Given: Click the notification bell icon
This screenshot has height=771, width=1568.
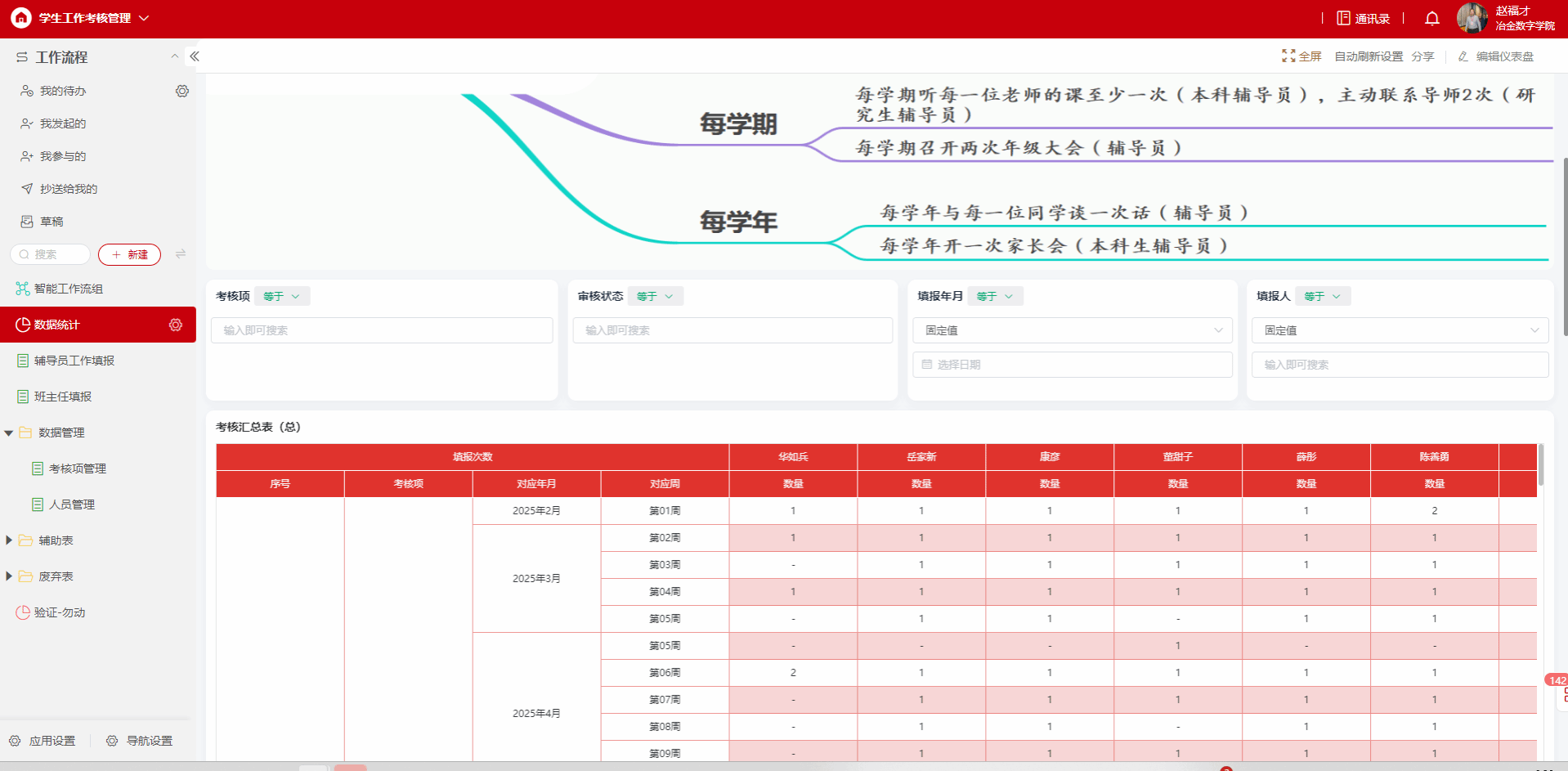Looking at the screenshot, I should pos(1431,18).
